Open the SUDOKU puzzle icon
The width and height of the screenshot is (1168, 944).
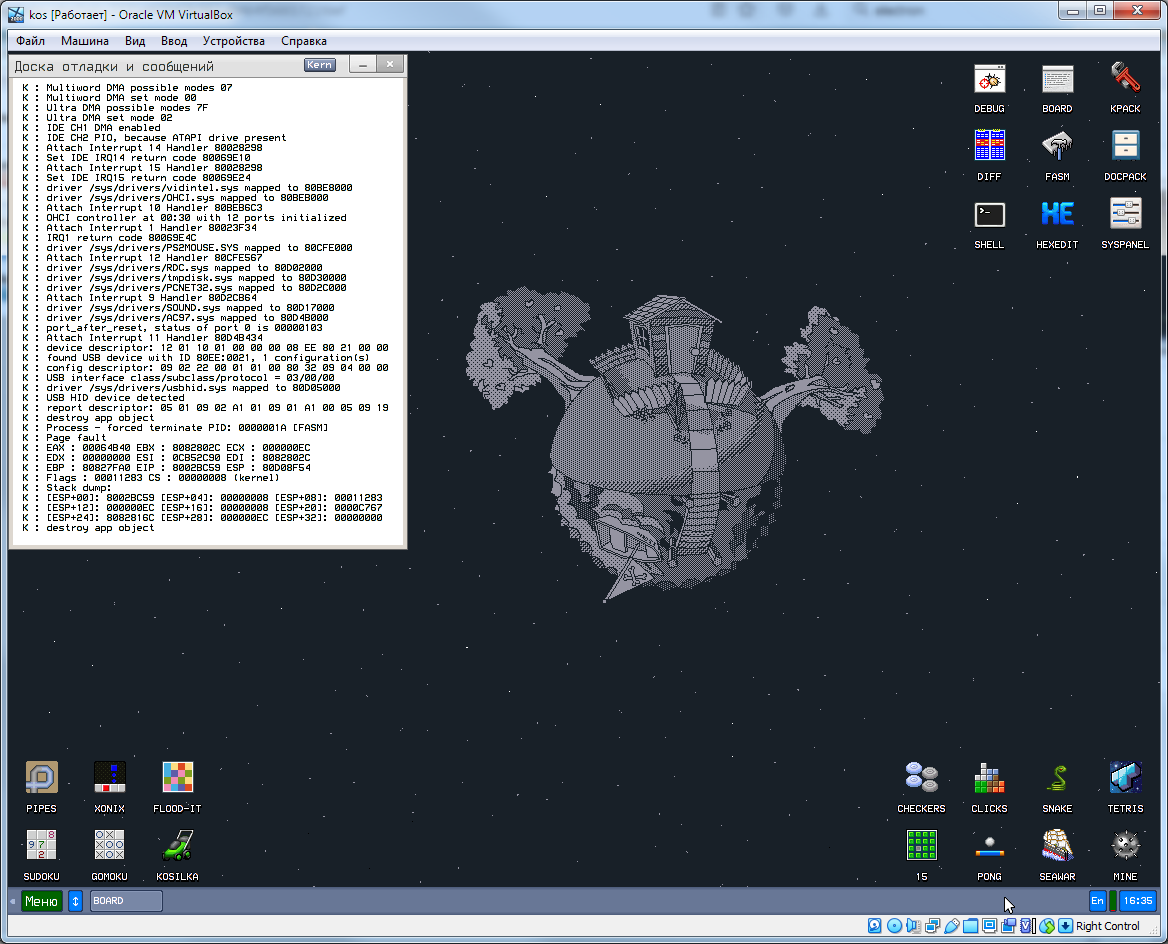[x=41, y=848]
